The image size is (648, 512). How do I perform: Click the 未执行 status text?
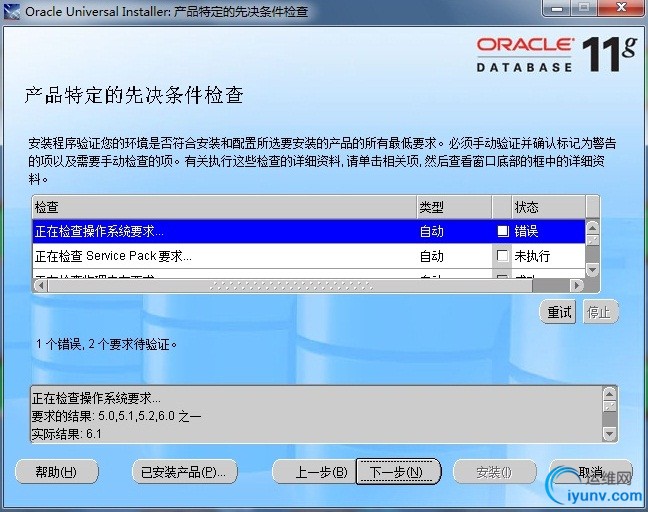(x=532, y=256)
